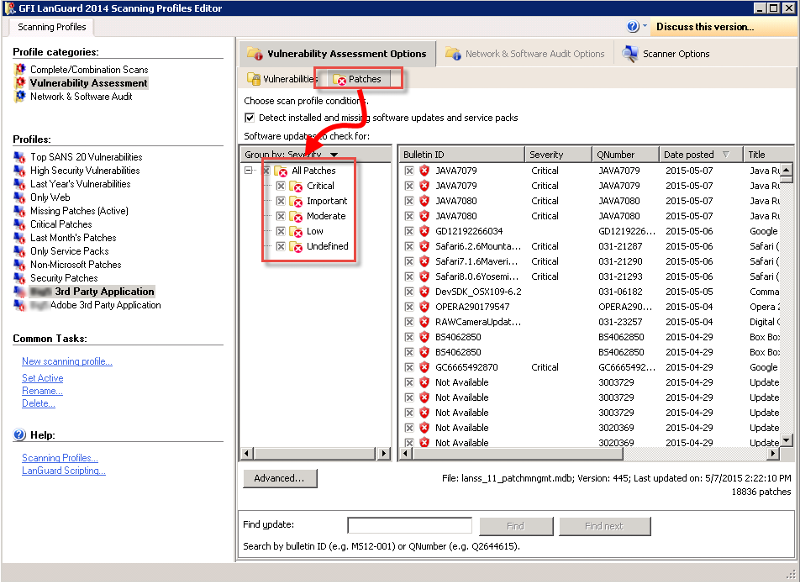Click the Rename... link
Image resolution: width=800 pixels, height=582 pixels.
42,391
